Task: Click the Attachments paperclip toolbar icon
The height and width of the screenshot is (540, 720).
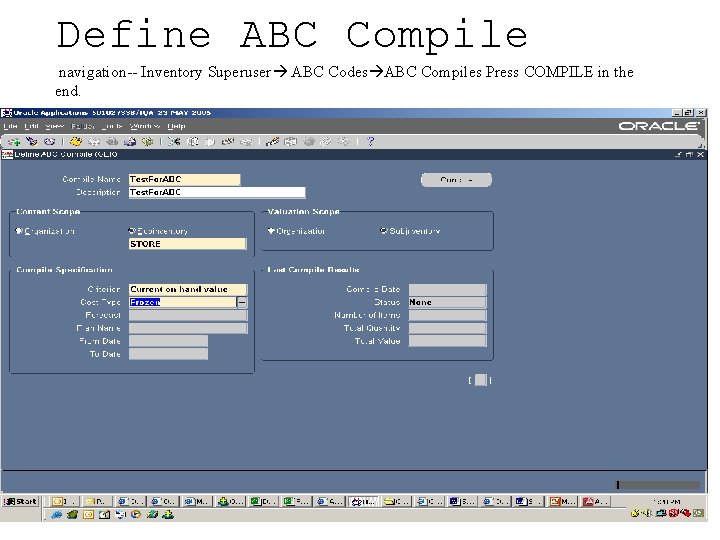Action: point(326,142)
